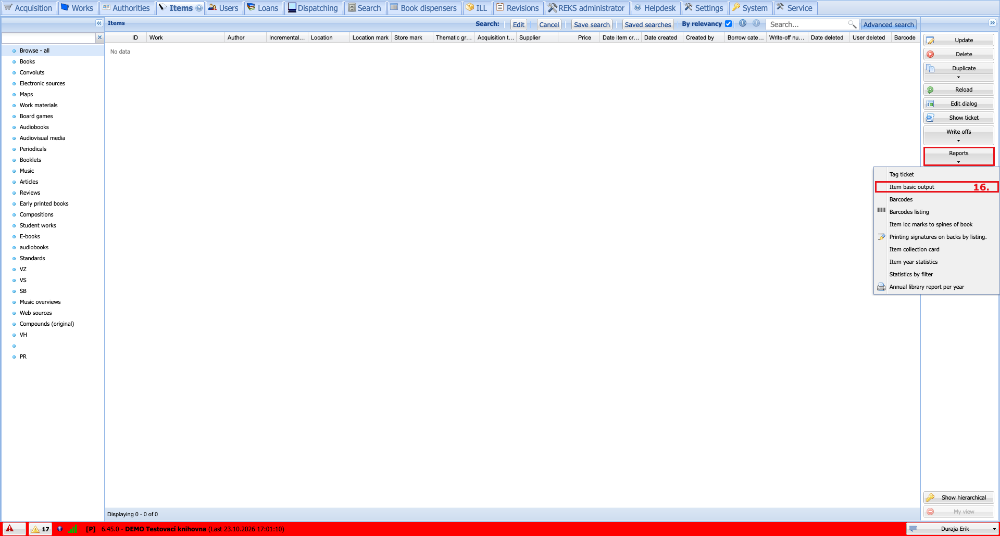
Task: Expand the Write offs dropdown
Action: click(958, 140)
